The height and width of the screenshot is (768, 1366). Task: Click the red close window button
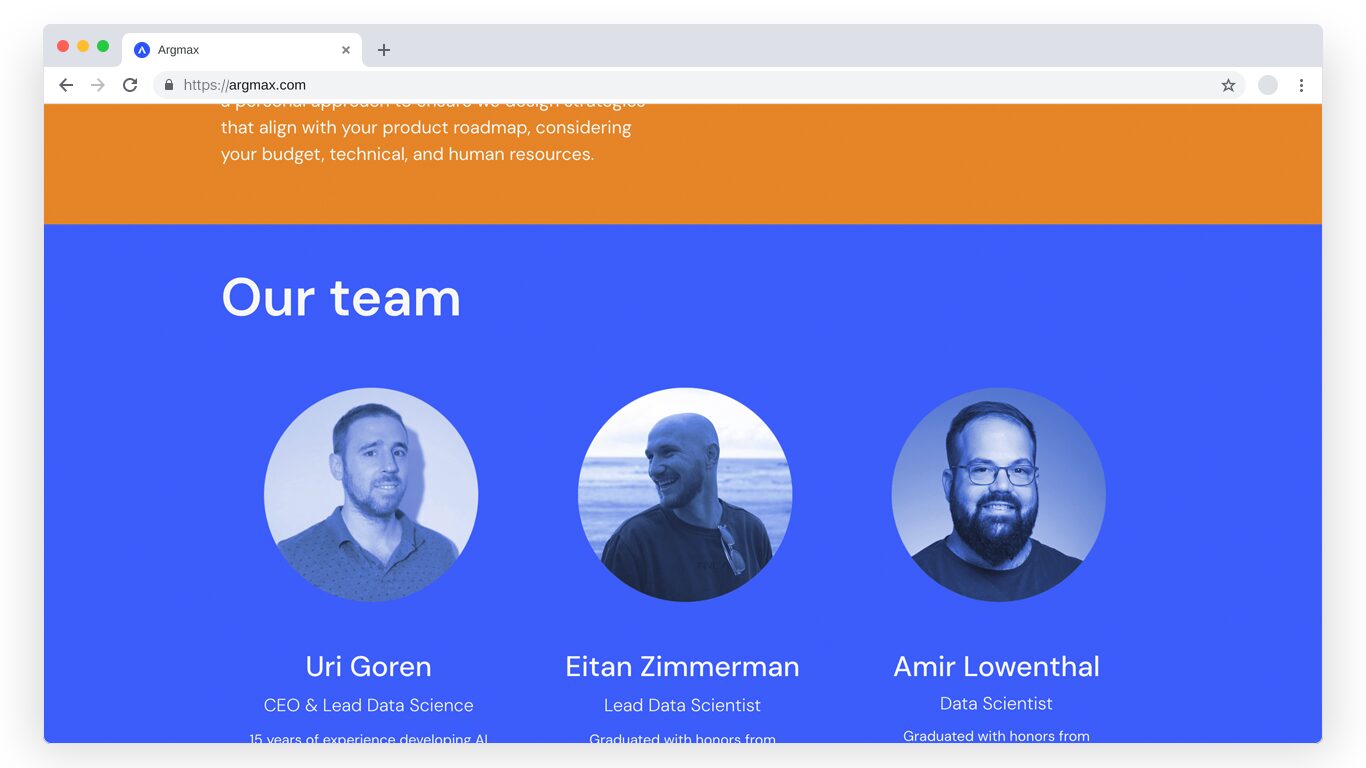coord(63,46)
